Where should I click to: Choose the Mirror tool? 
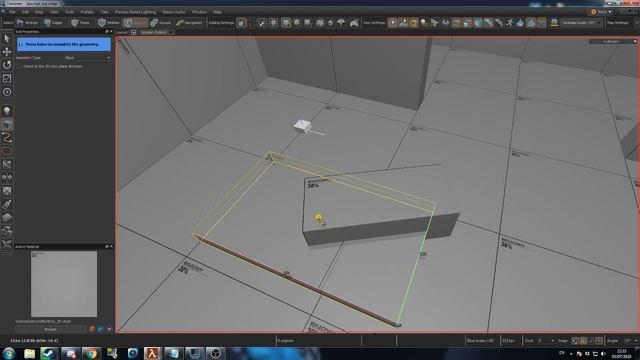click(x=7, y=177)
